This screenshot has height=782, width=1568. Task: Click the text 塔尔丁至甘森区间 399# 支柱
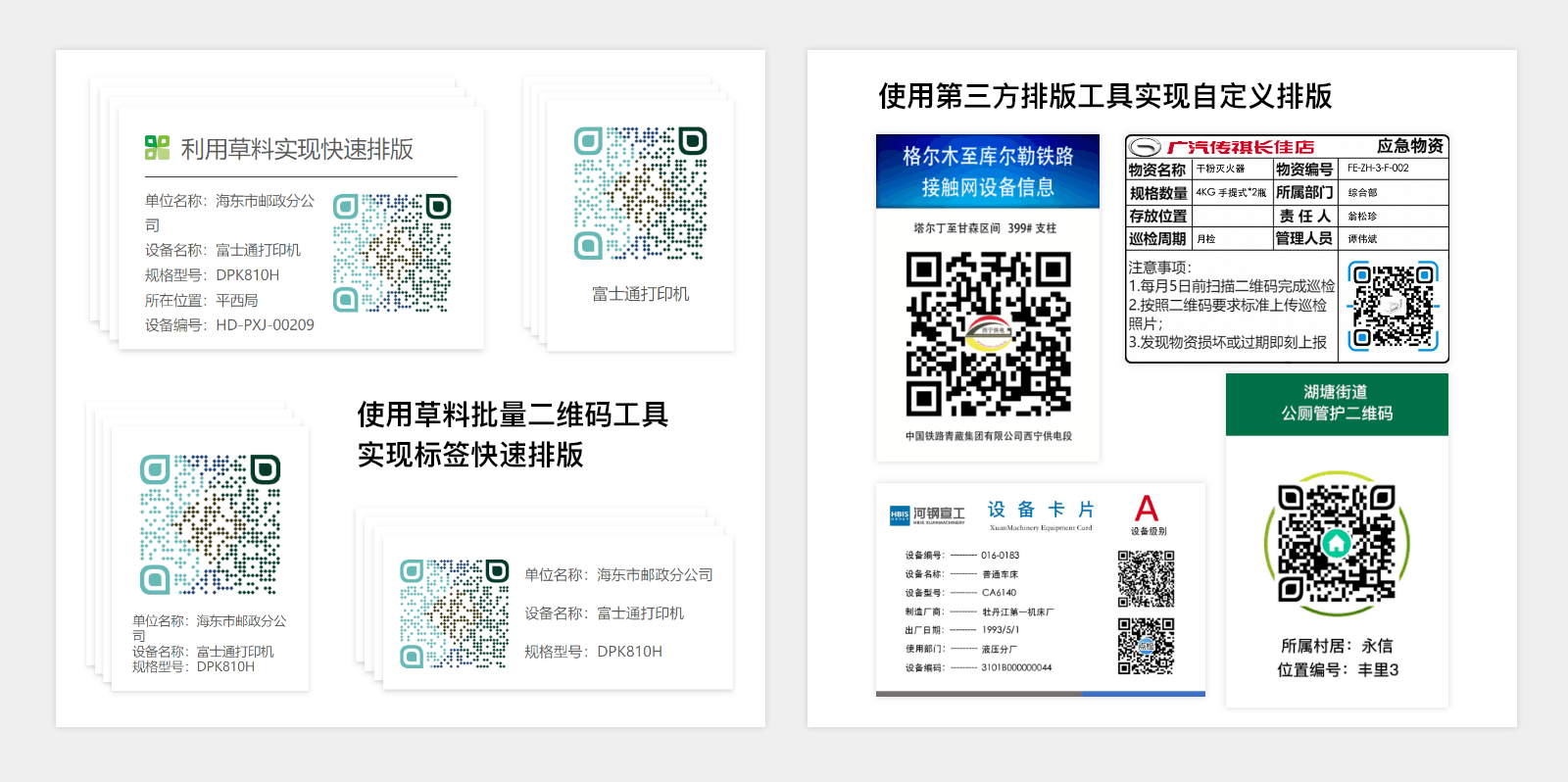click(x=985, y=228)
